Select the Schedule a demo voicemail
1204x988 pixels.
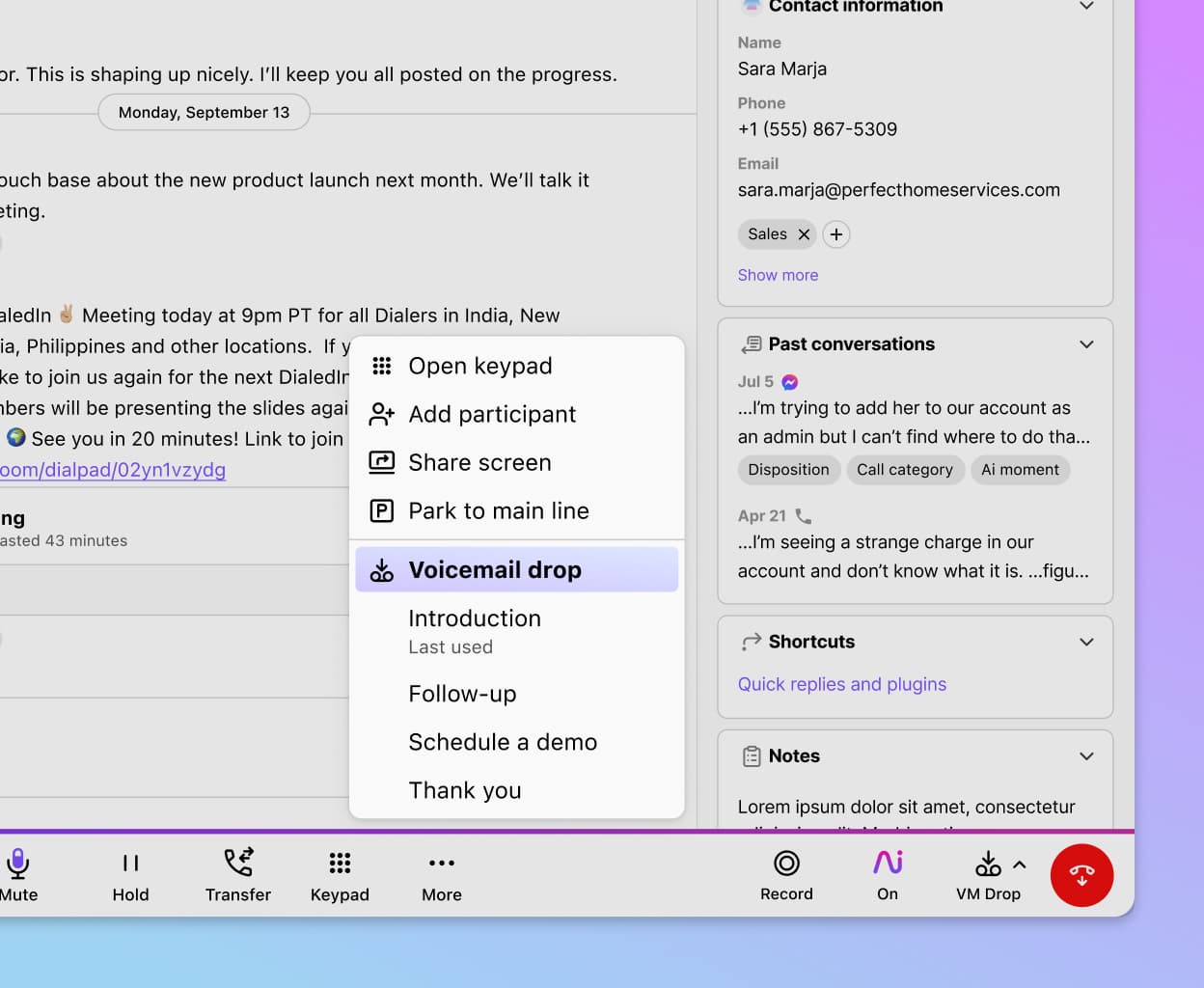[x=503, y=743]
